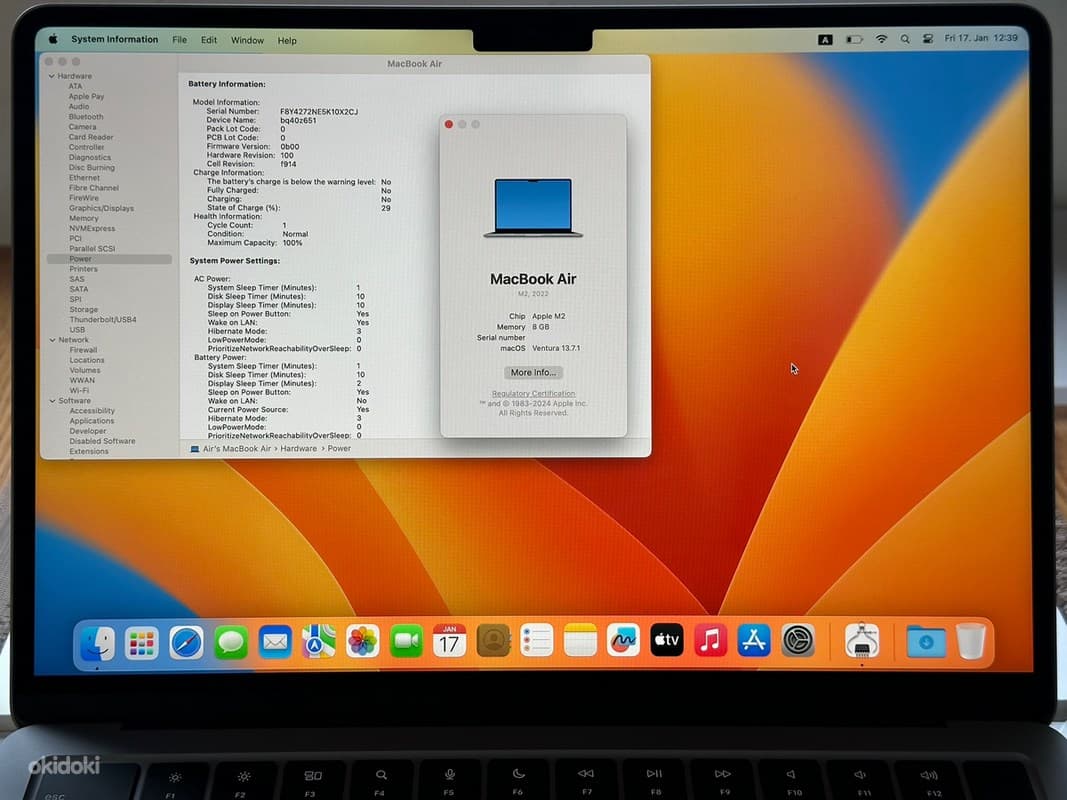Open the Trash in the Dock
The image size is (1067, 800).
click(971, 641)
